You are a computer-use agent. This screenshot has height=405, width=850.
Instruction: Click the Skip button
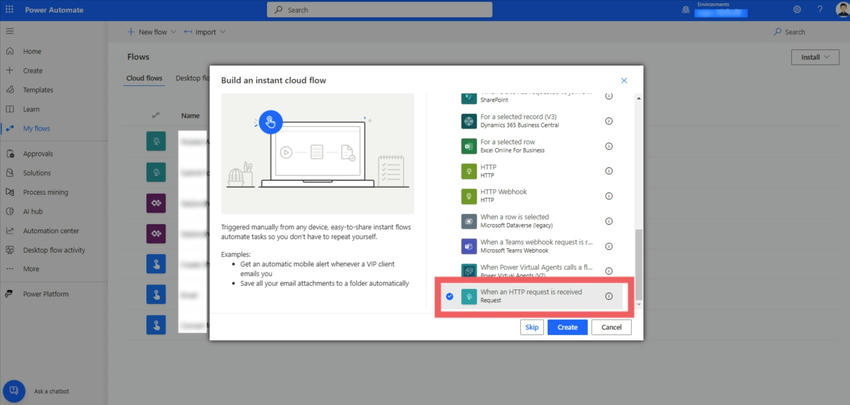(x=532, y=327)
